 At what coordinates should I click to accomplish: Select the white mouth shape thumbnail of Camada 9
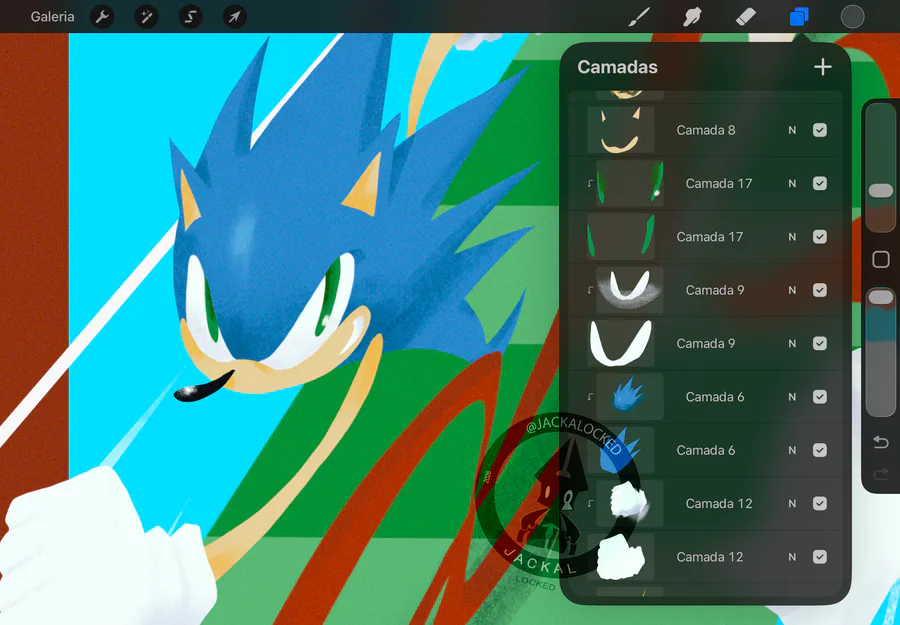point(620,344)
